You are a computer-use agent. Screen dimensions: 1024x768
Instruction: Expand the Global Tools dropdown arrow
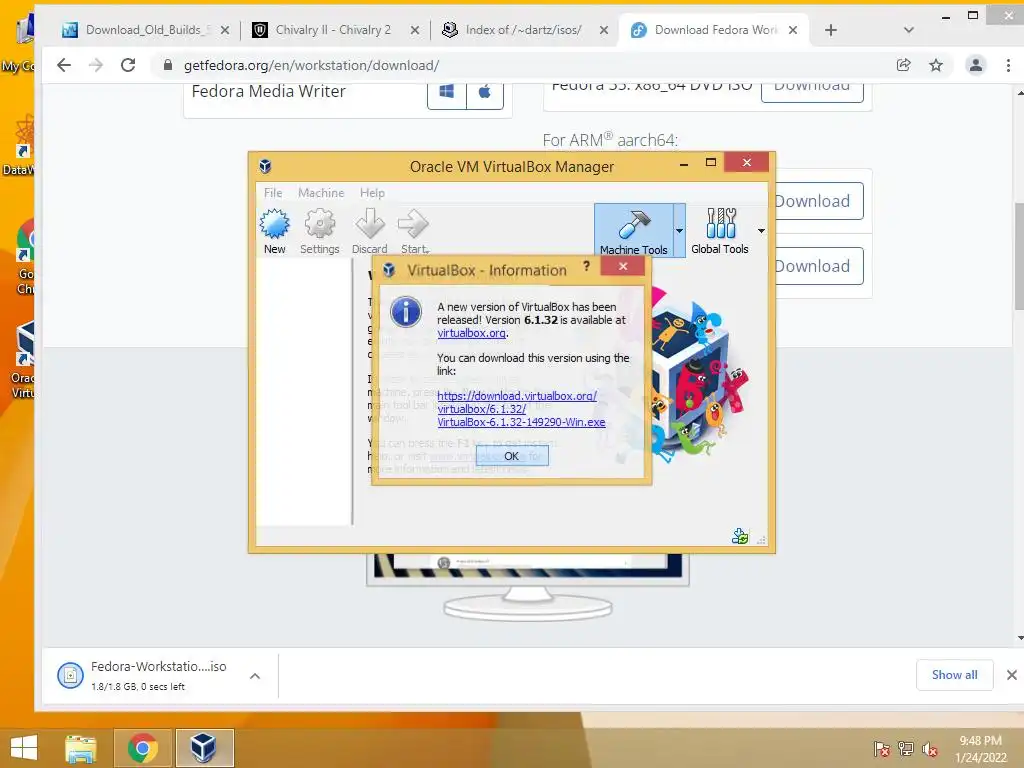click(761, 231)
